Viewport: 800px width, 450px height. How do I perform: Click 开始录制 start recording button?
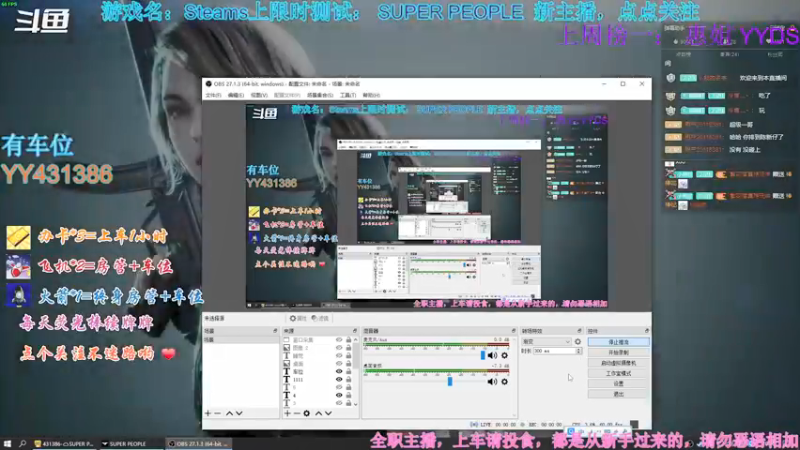pos(618,353)
